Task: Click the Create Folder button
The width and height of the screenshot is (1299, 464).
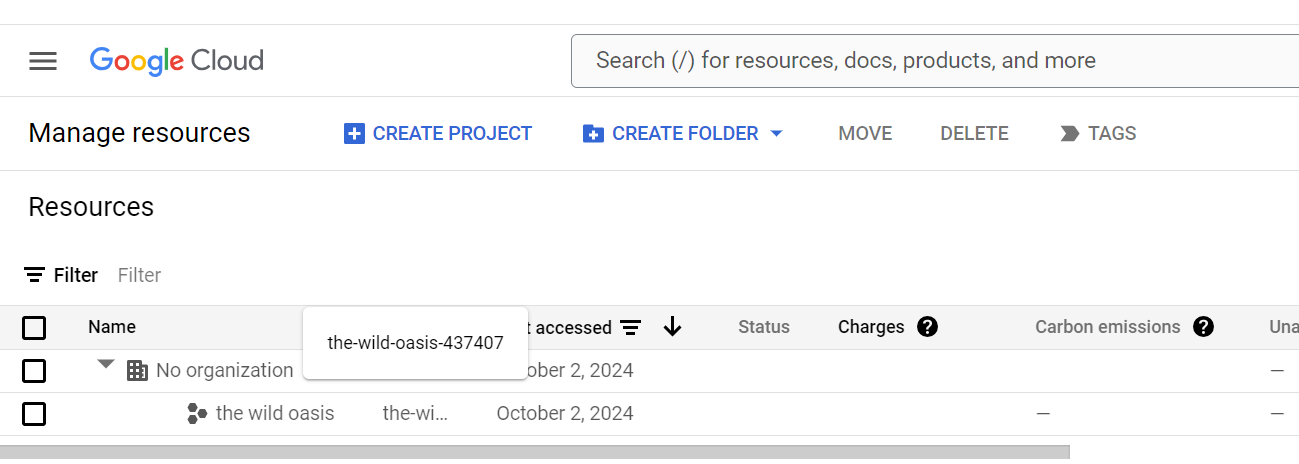Action: click(x=671, y=134)
